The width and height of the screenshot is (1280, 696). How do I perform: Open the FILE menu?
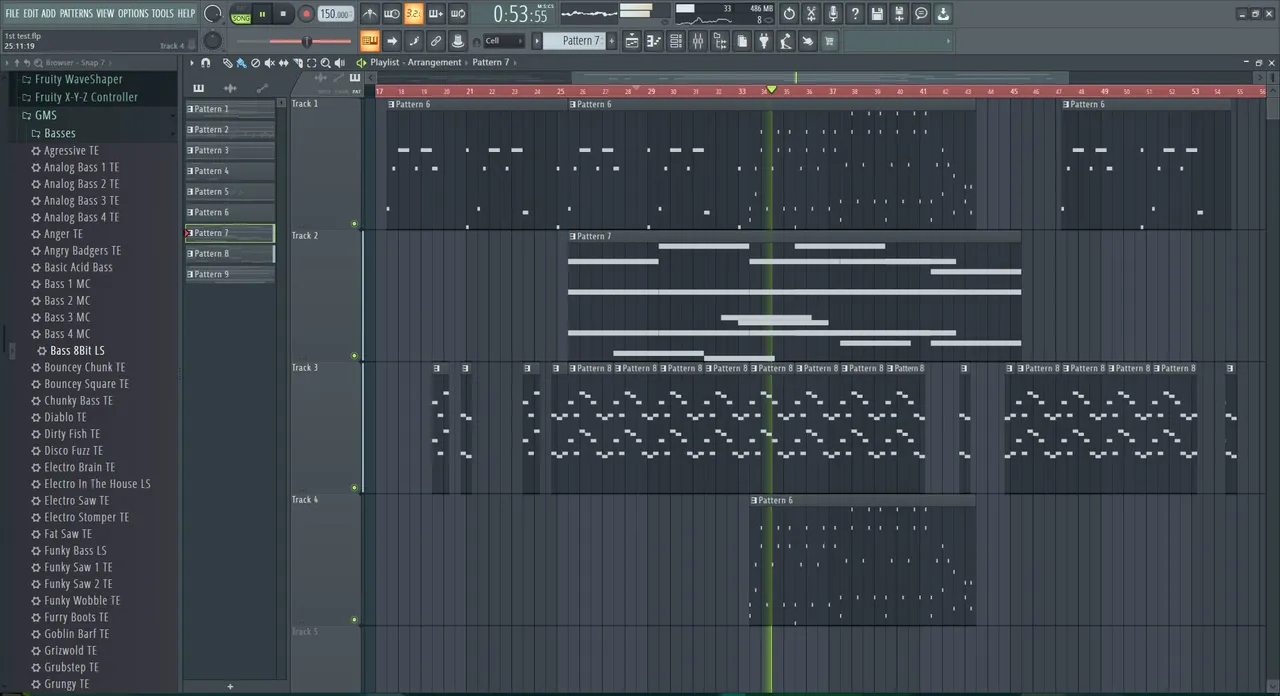point(12,13)
